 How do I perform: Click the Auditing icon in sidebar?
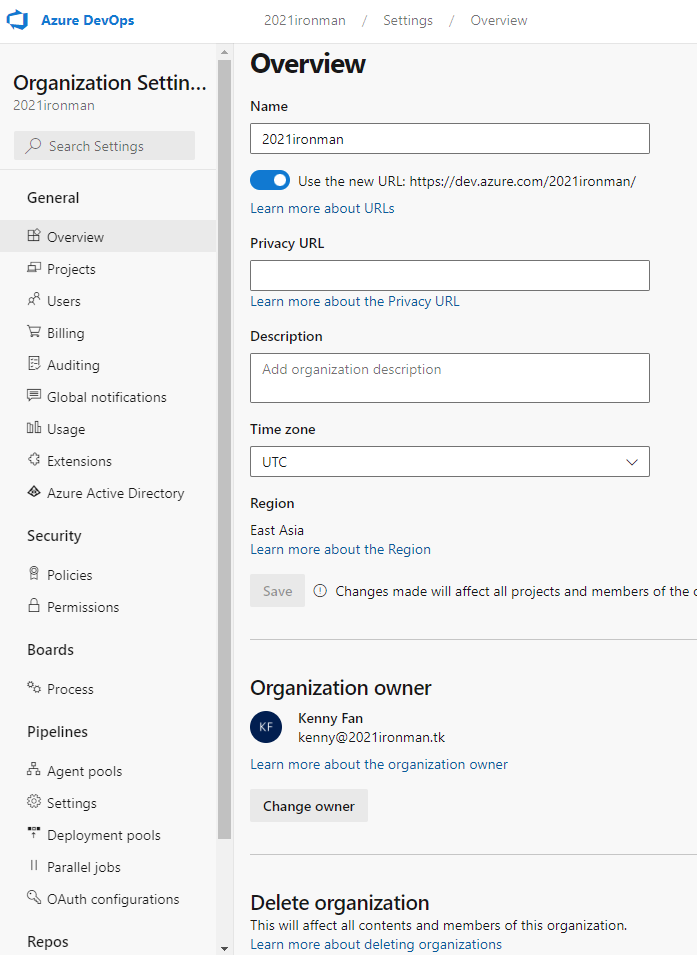(34, 365)
